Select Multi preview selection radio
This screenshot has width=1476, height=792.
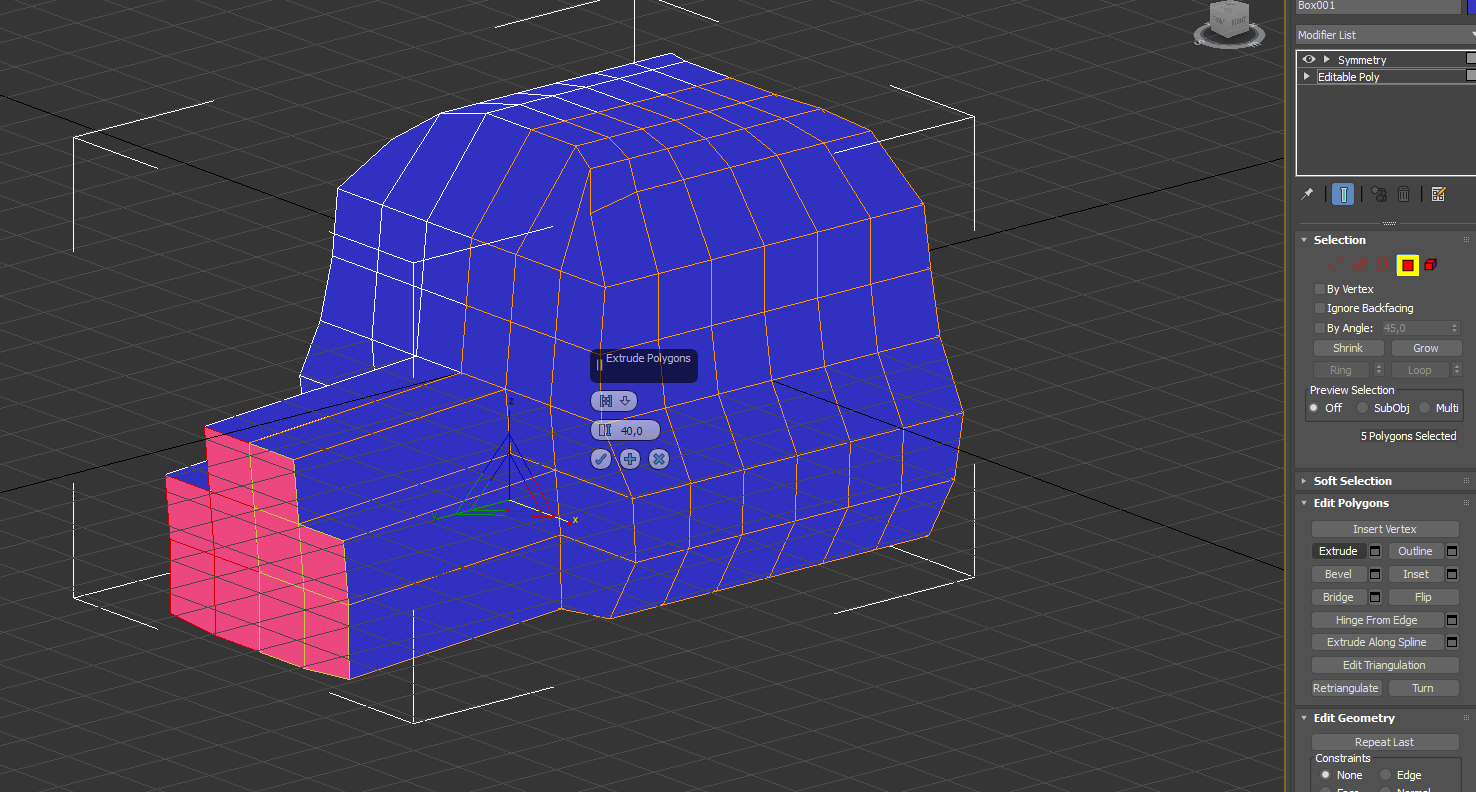tap(1424, 408)
